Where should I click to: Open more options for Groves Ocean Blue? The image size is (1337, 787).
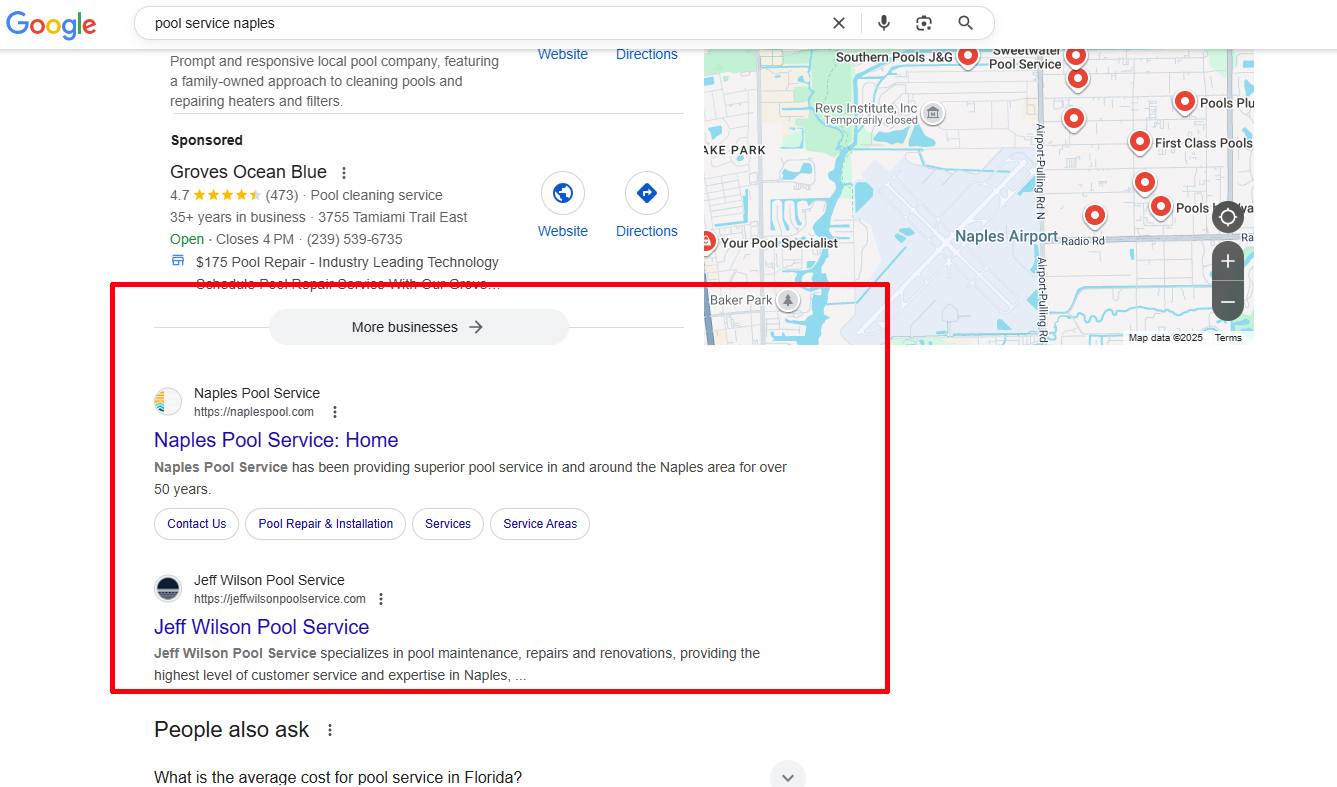pos(344,173)
